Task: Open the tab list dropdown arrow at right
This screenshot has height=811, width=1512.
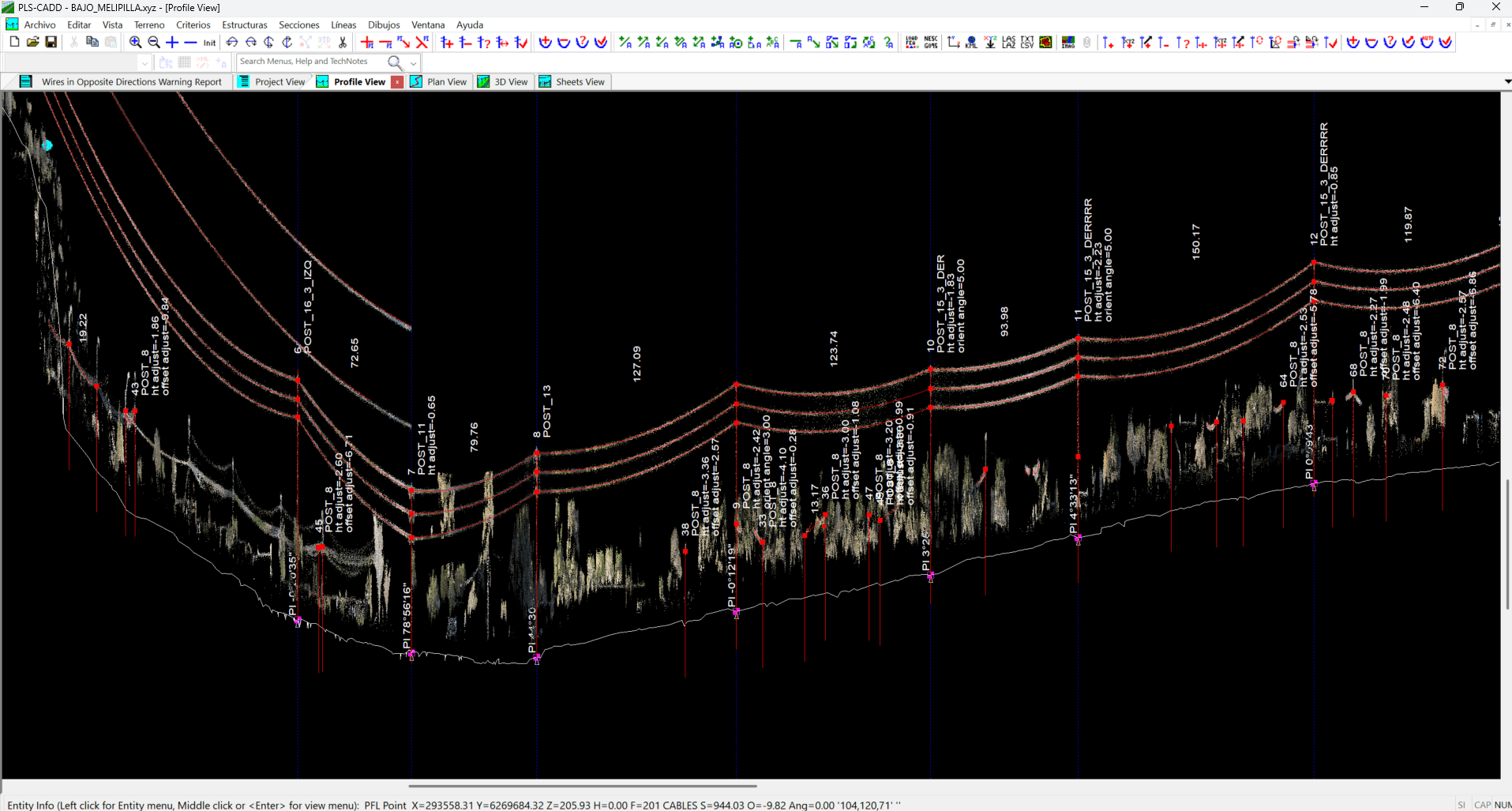Action: pos(1506,81)
